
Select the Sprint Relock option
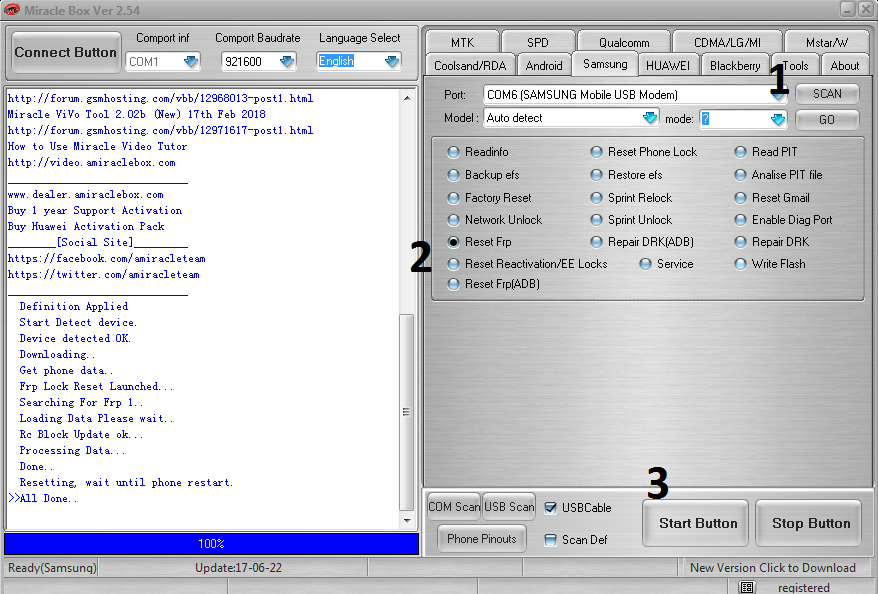coord(597,198)
